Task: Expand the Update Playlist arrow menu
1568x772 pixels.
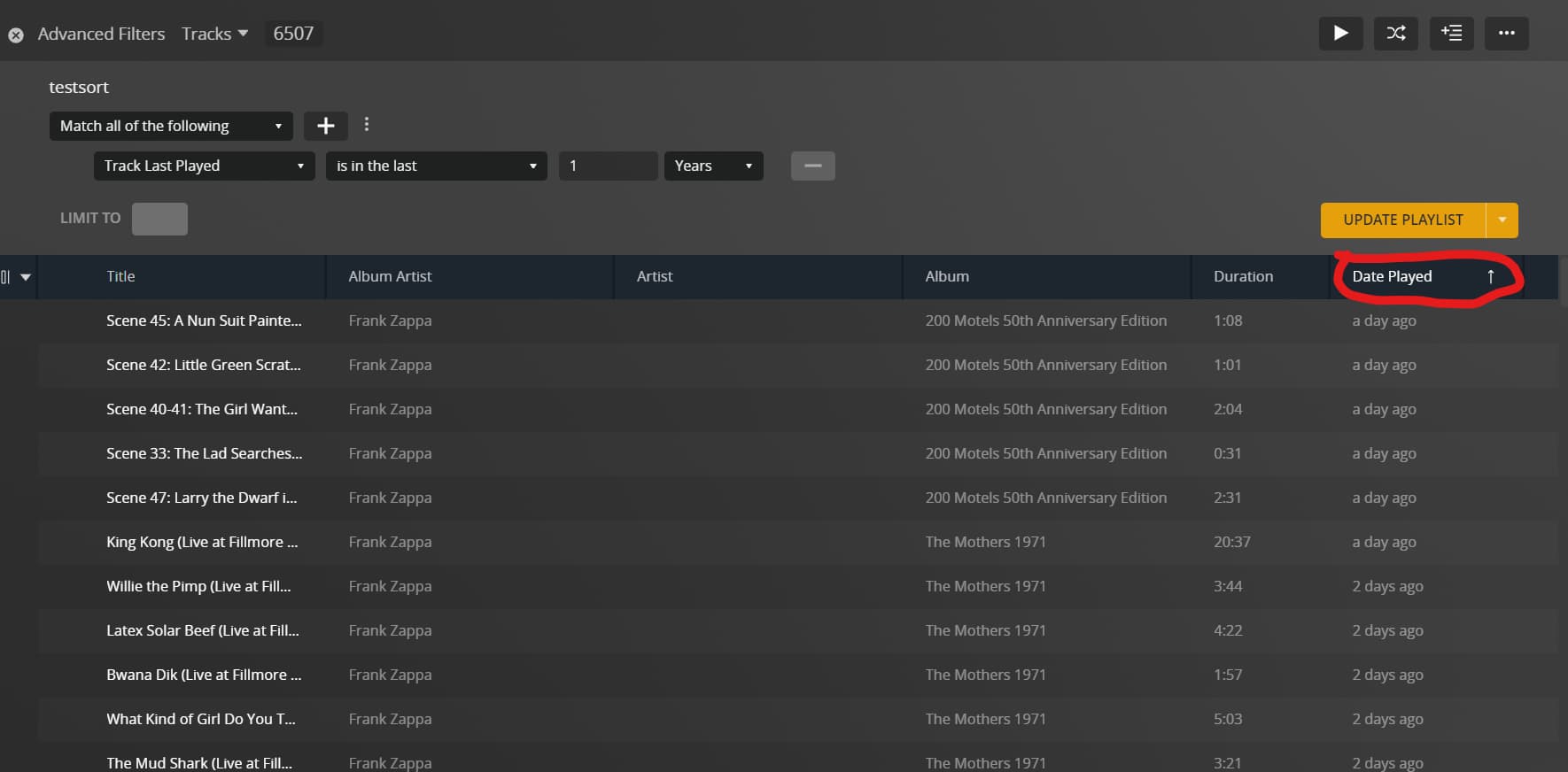Action: [1502, 220]
